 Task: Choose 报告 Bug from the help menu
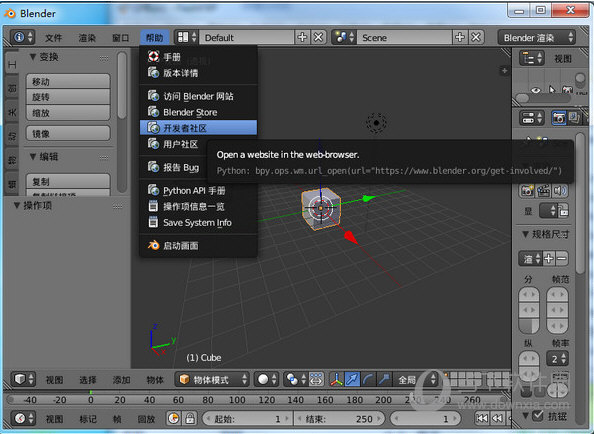click(x=174, y=167)
